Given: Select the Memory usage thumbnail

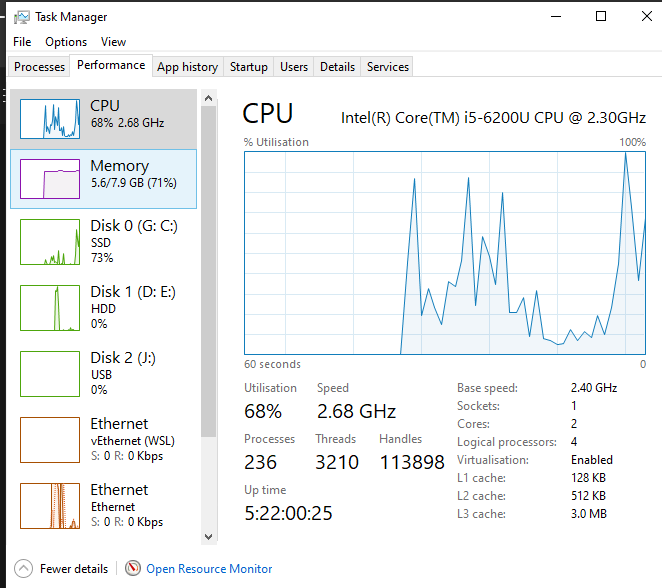Looking at the screenshot, I should point(50,179).
